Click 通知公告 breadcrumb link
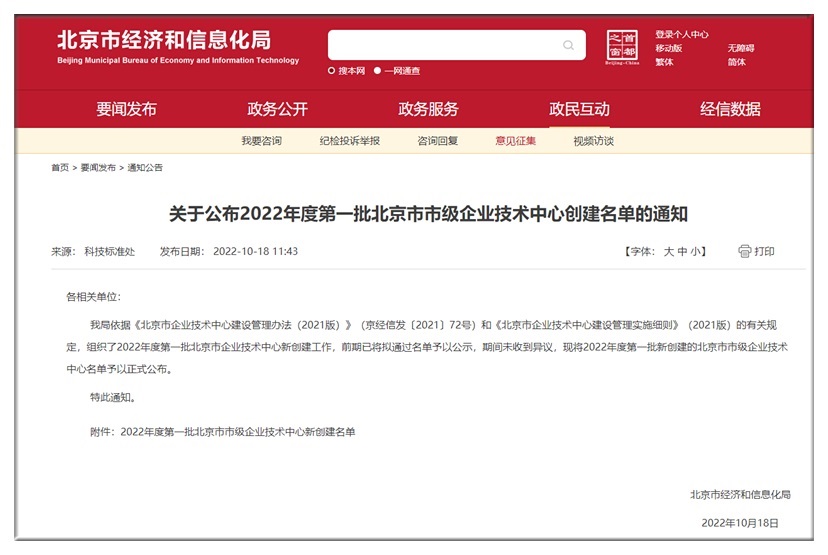828x555 pixels. point(145,167)
